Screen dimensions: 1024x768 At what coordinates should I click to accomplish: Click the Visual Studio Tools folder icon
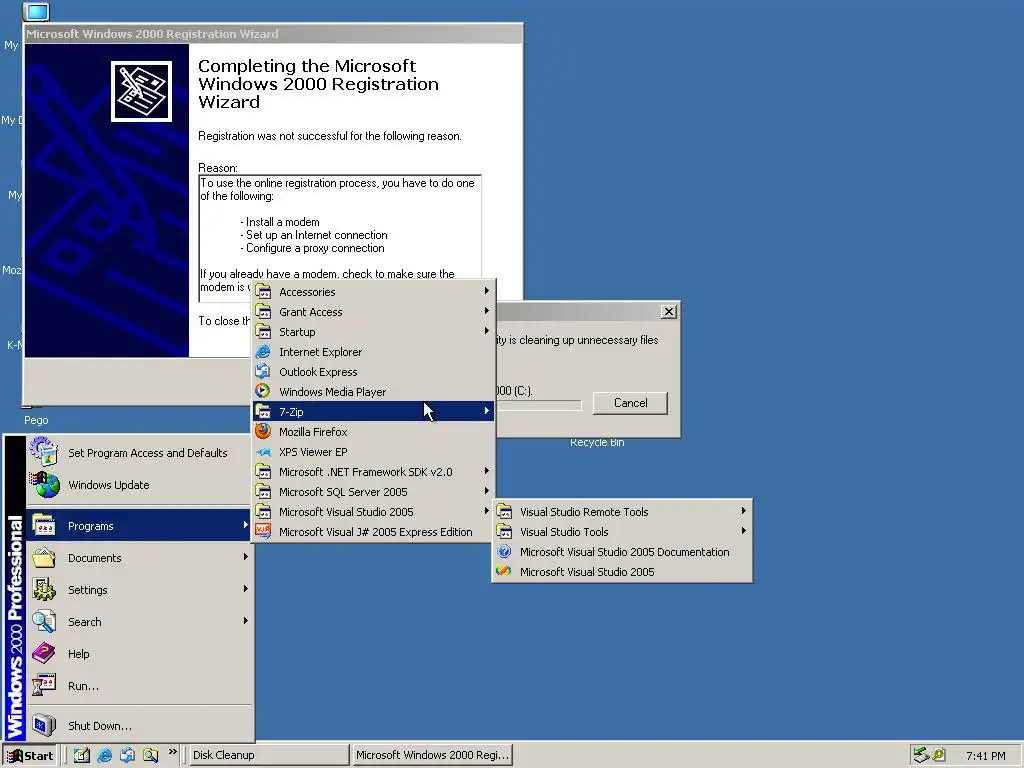click(x=504, y=532)
